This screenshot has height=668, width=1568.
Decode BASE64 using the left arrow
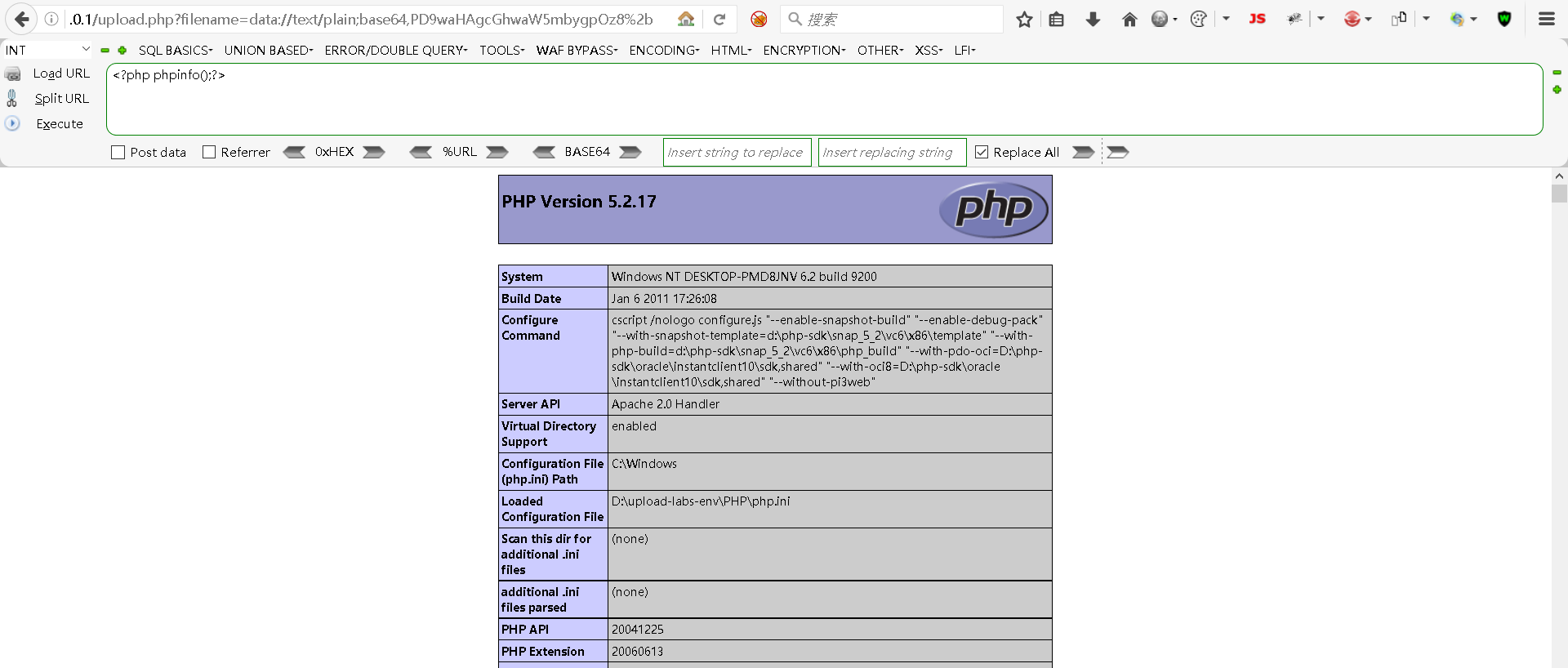(x=544, y=152)
